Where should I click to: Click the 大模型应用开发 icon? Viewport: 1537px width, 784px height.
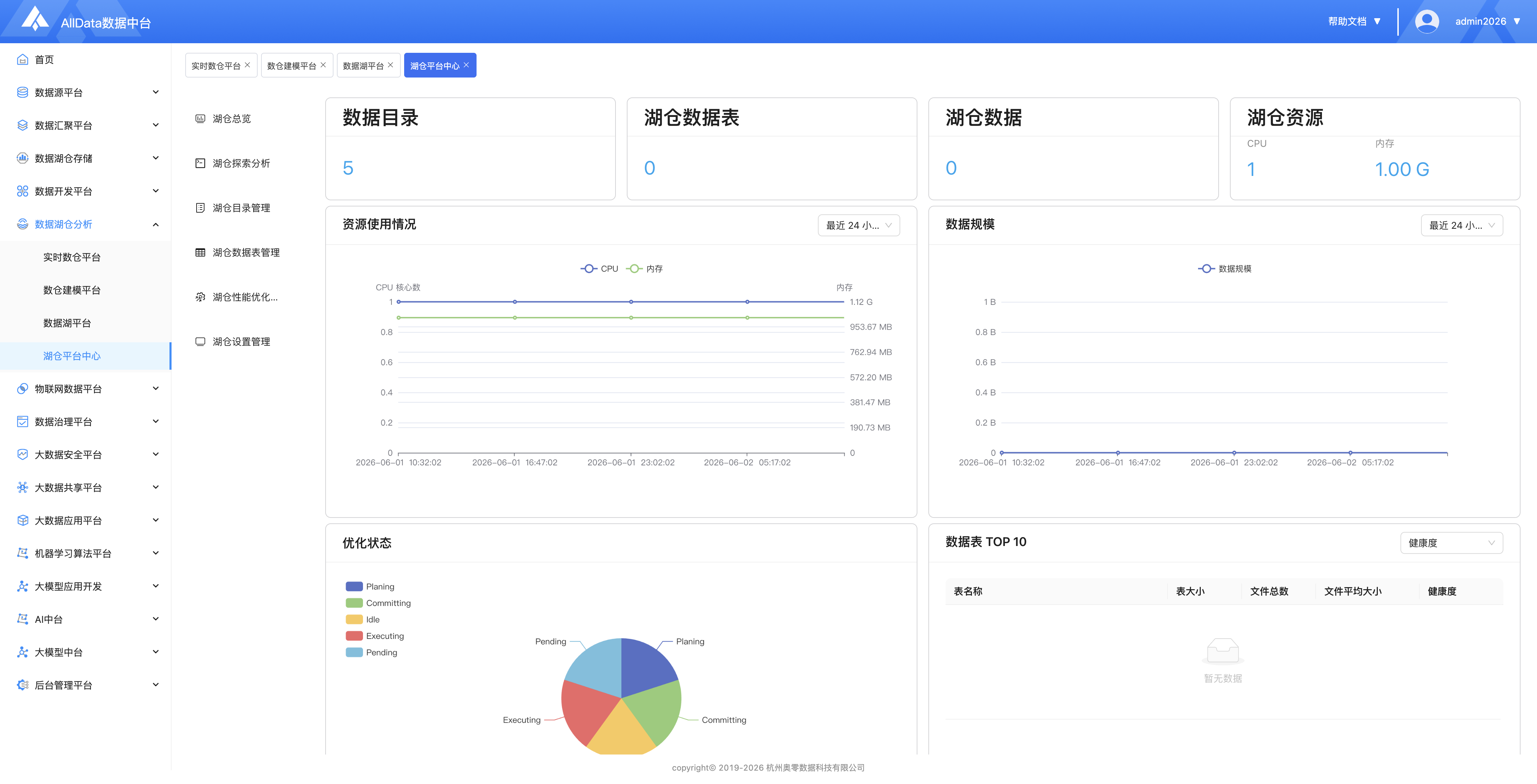23,586
